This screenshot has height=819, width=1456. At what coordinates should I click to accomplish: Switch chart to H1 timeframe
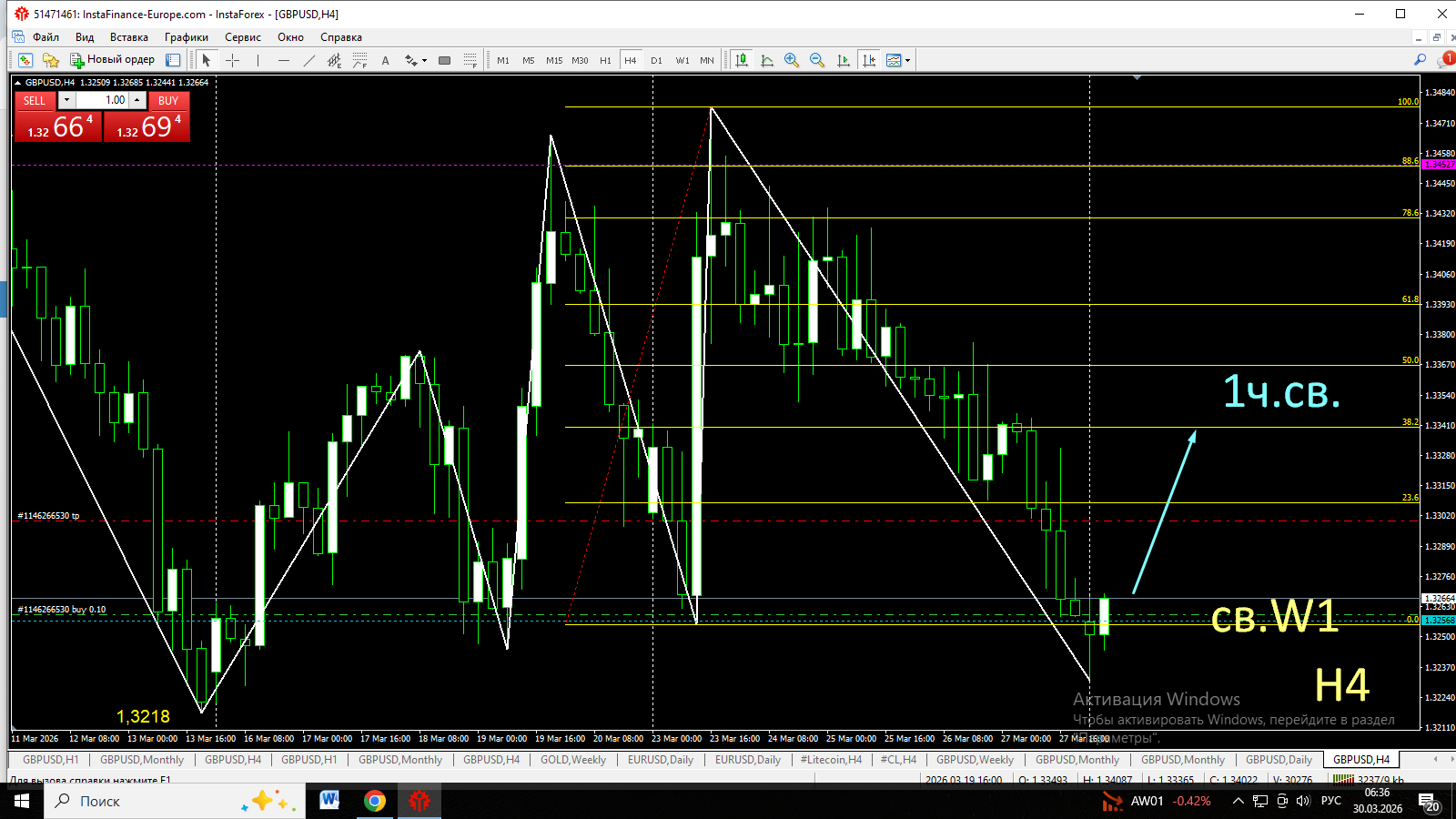coord(605,60)
